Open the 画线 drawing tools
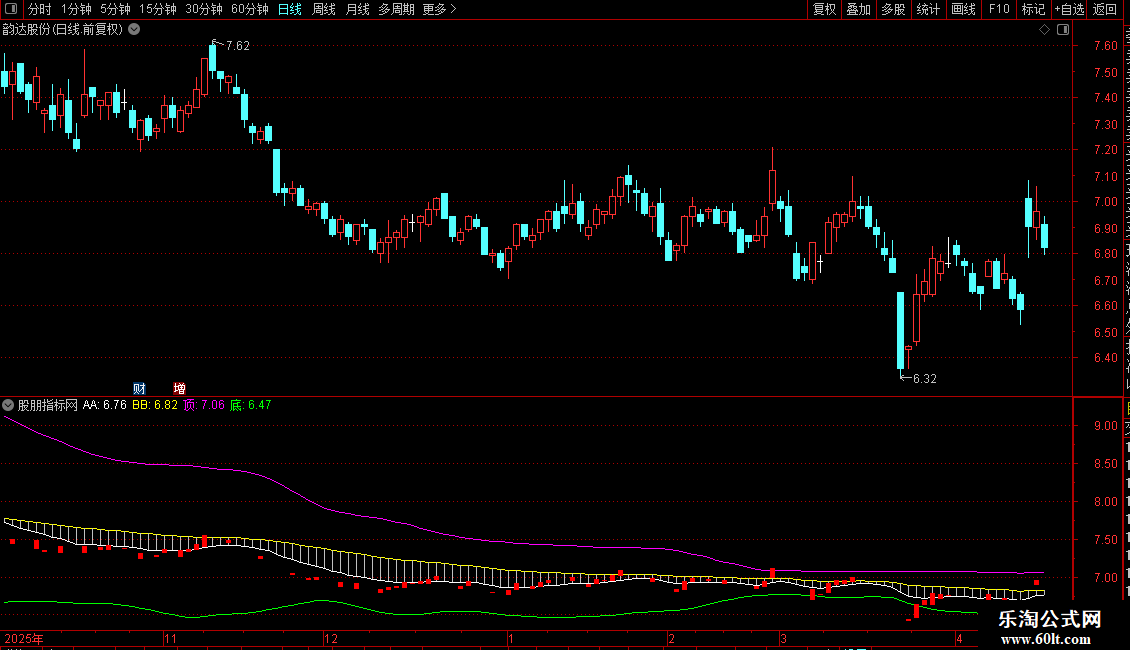 [x=963, y=9]
